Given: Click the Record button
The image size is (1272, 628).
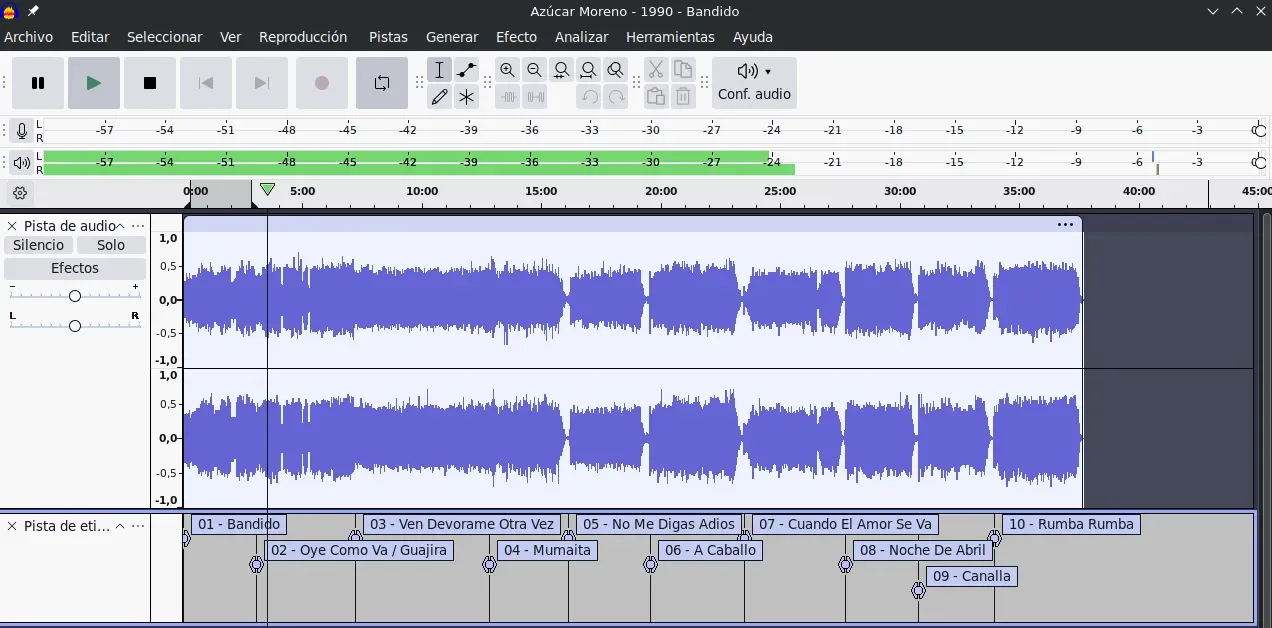Looking at the screenshot, I should click(x=322, y=83).
